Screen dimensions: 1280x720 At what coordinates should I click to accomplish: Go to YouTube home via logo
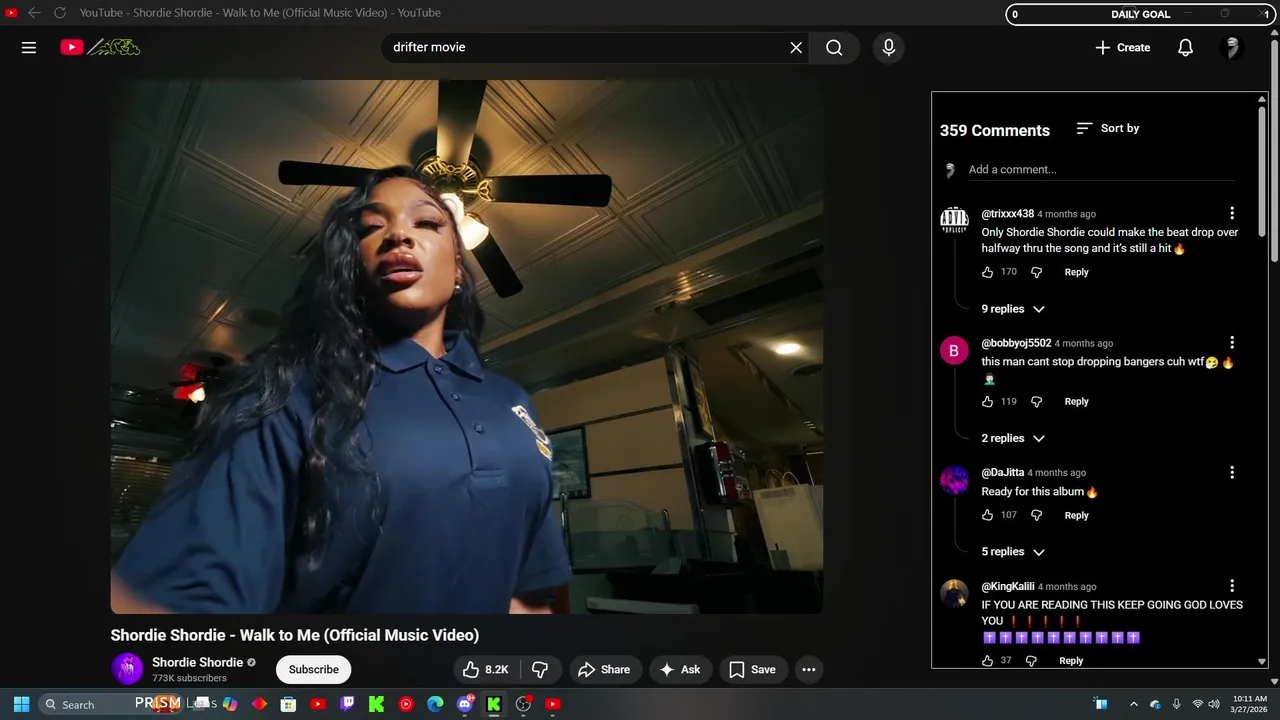(100, 47)
